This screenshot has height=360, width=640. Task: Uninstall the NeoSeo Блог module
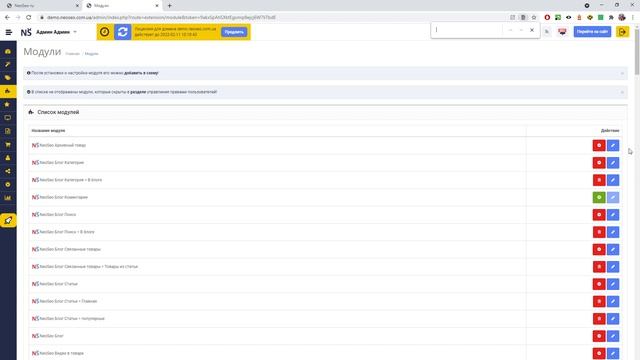point(599,336)
